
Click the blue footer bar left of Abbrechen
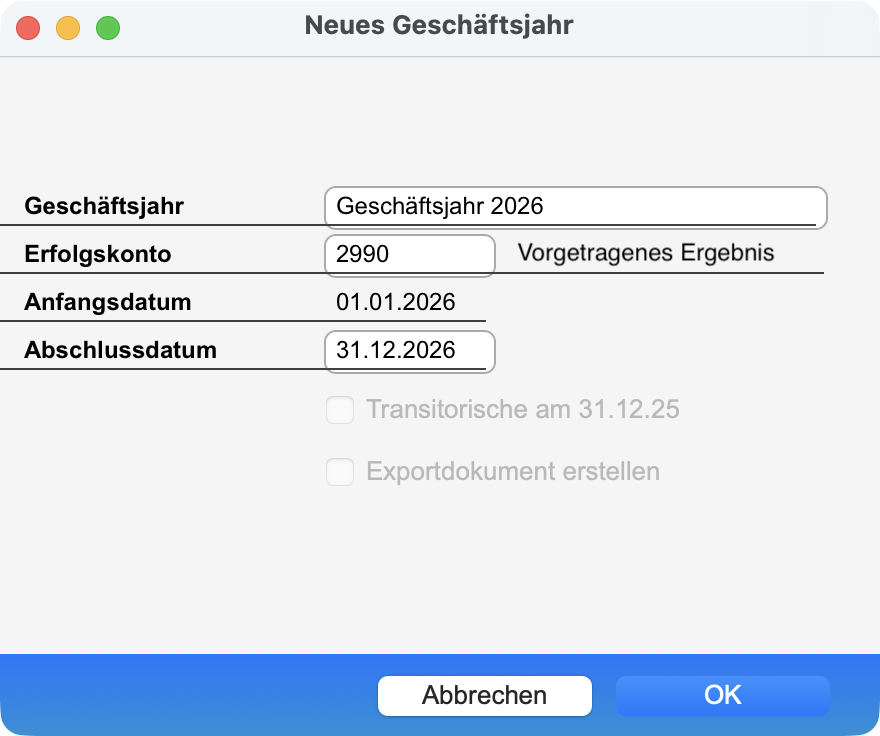(x=180, y=695)
